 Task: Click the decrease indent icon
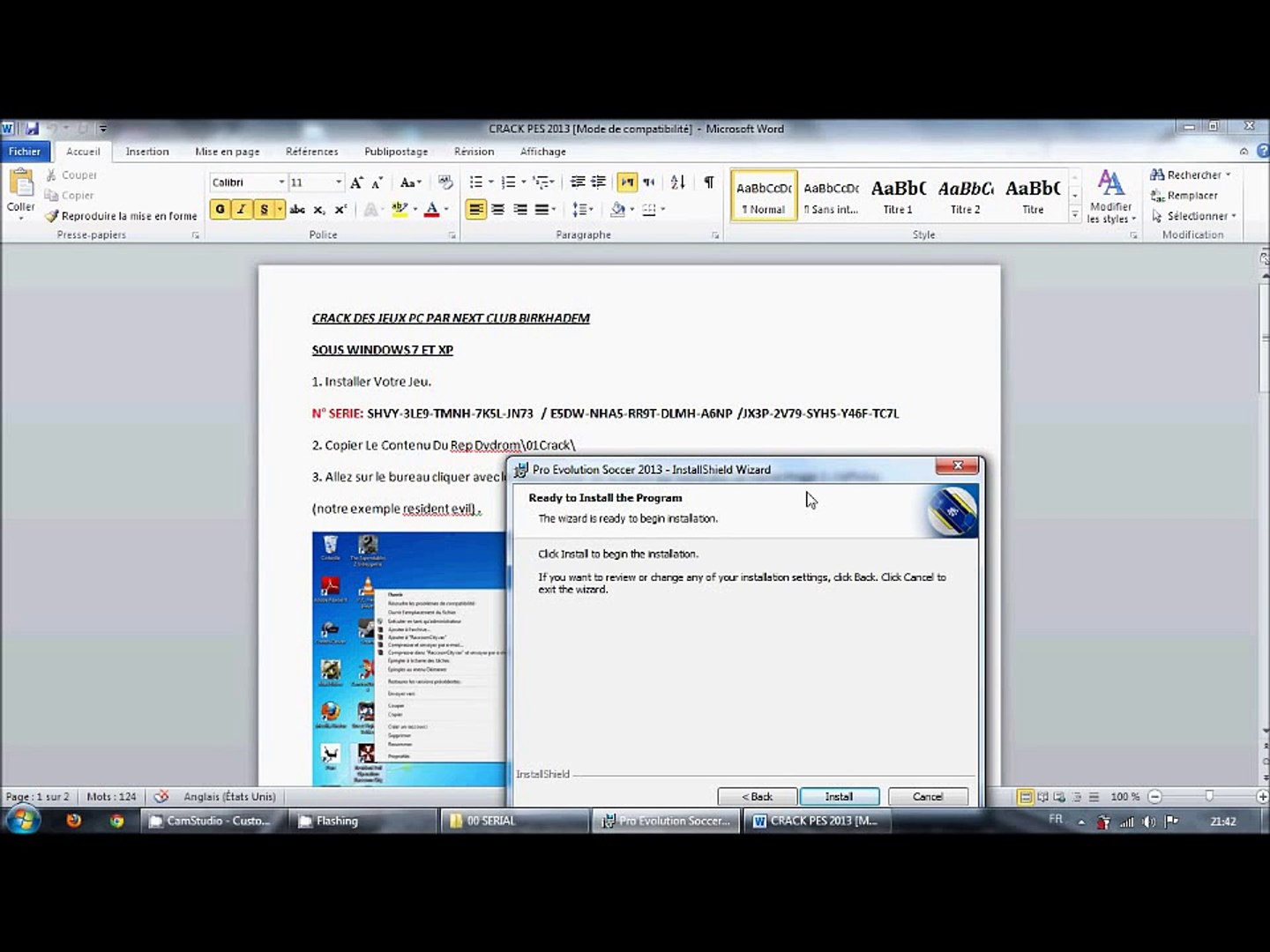578,182
